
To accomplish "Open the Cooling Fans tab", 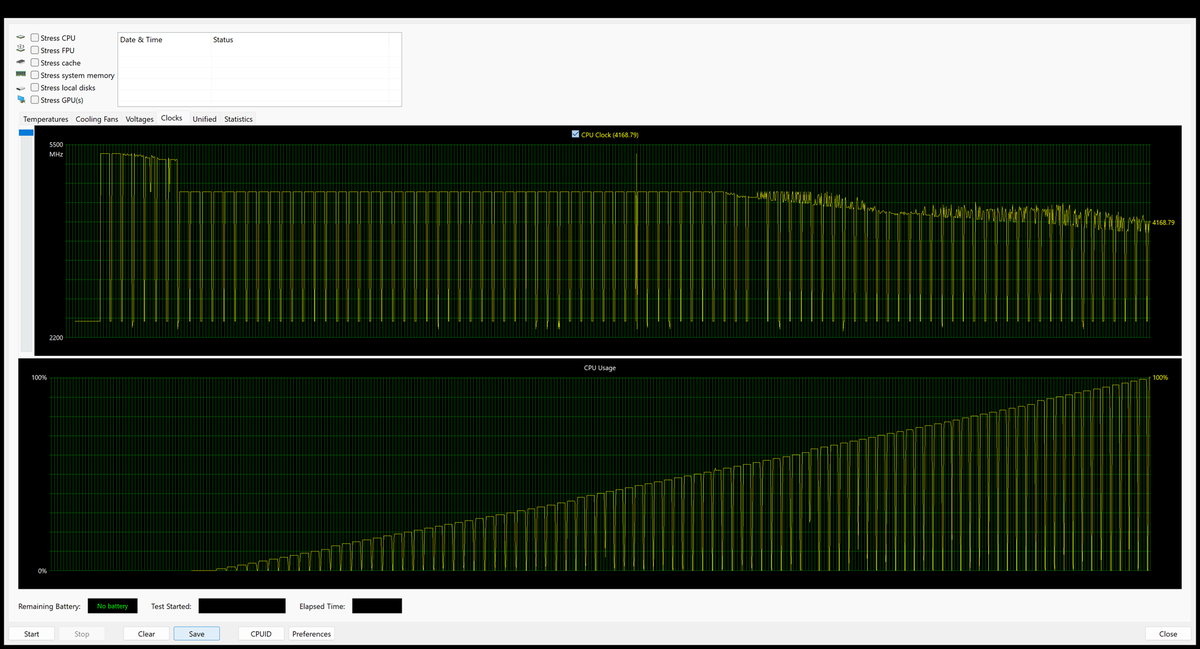I will [97, 118].
